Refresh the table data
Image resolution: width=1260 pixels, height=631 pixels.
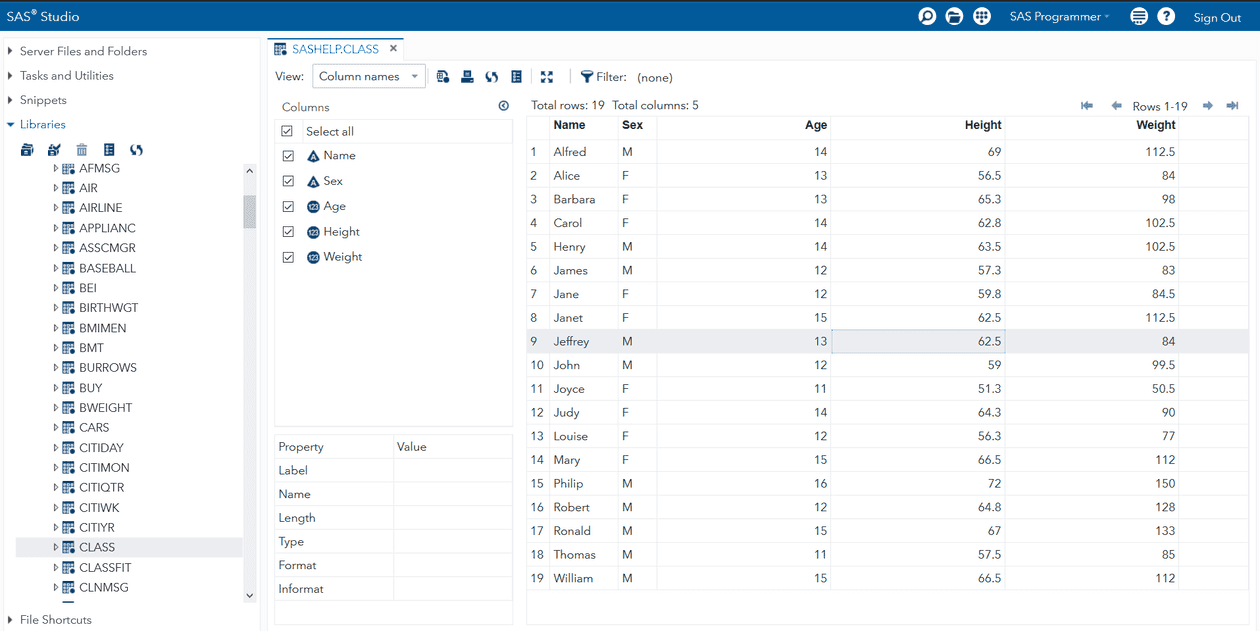(x=491, y=76)
